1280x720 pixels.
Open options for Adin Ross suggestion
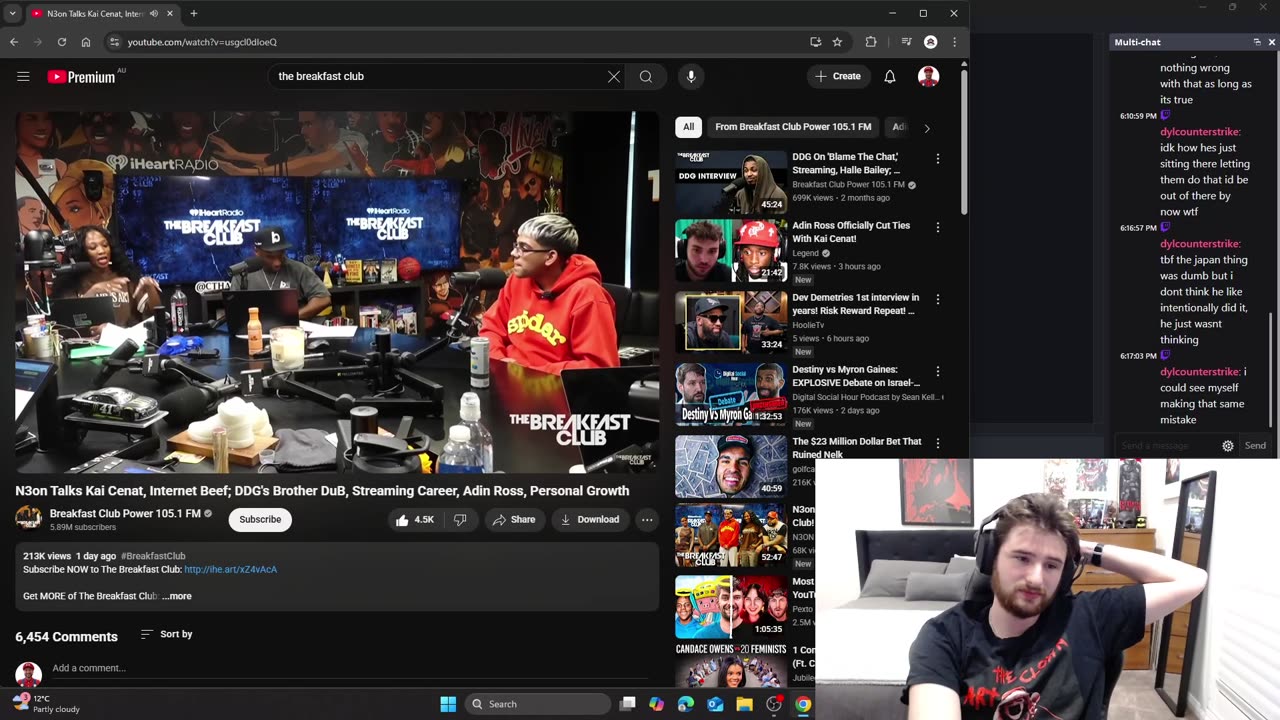tap(937, 227)
